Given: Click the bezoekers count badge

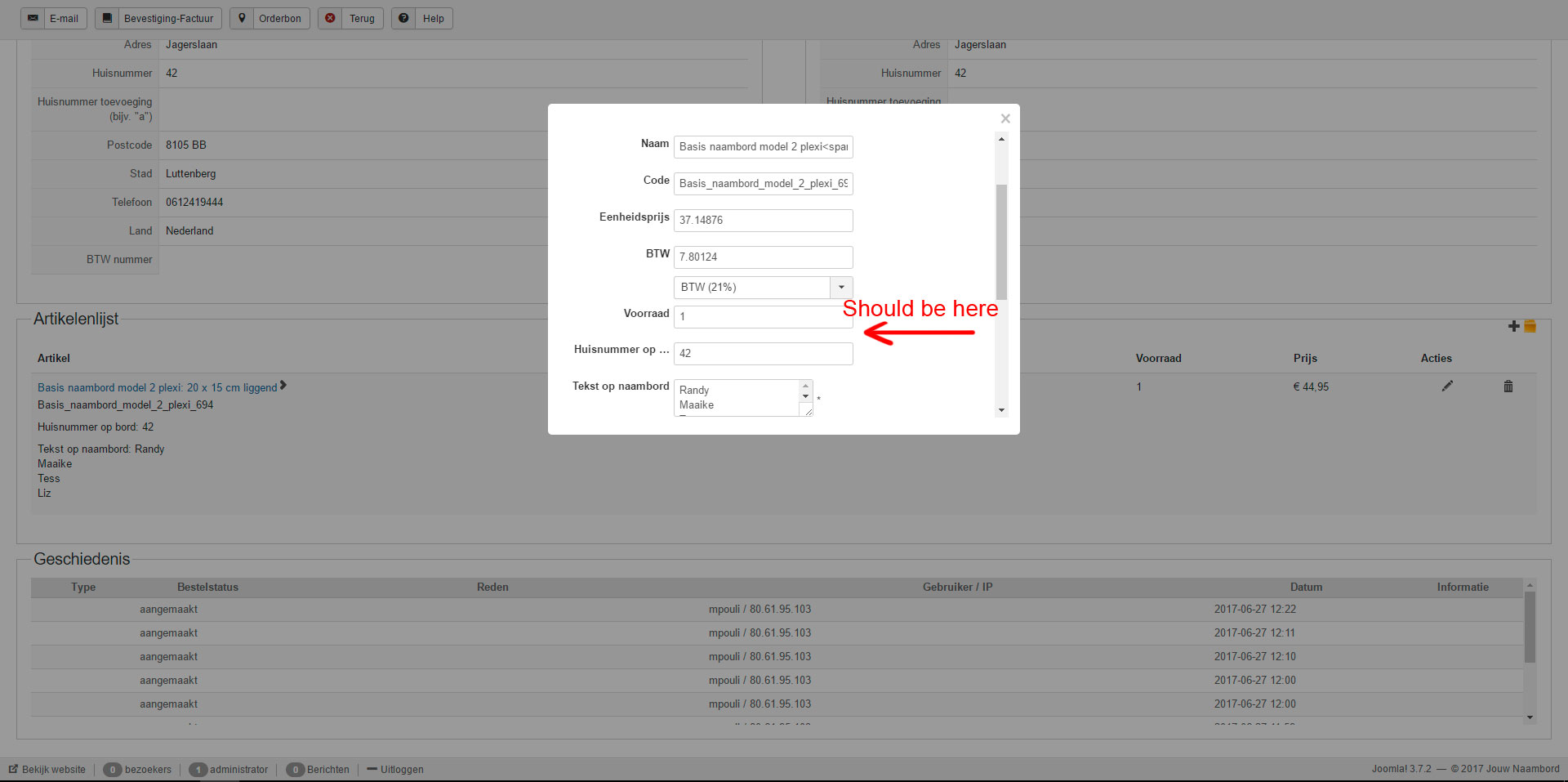Looking at the screenshot, I should [113, 770].
